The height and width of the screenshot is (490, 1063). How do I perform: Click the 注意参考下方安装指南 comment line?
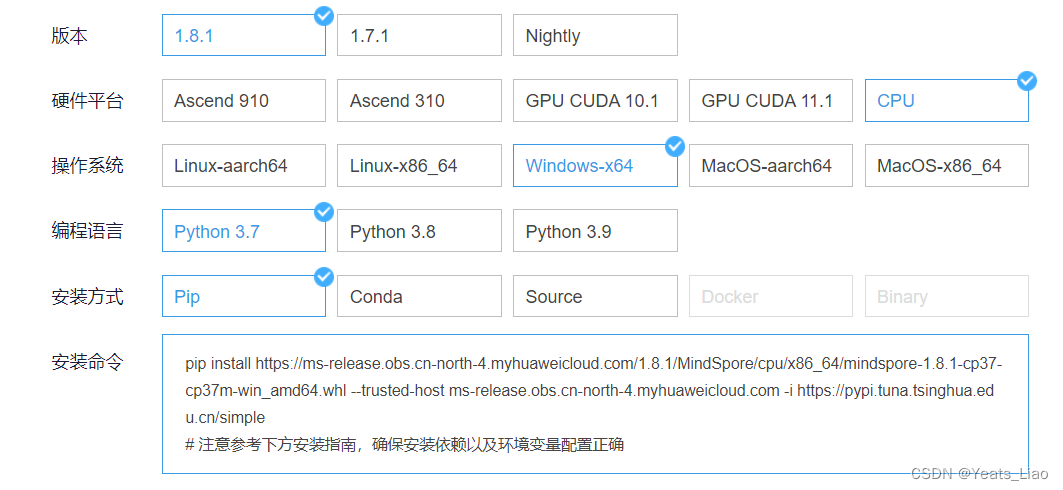coord(405,445)
